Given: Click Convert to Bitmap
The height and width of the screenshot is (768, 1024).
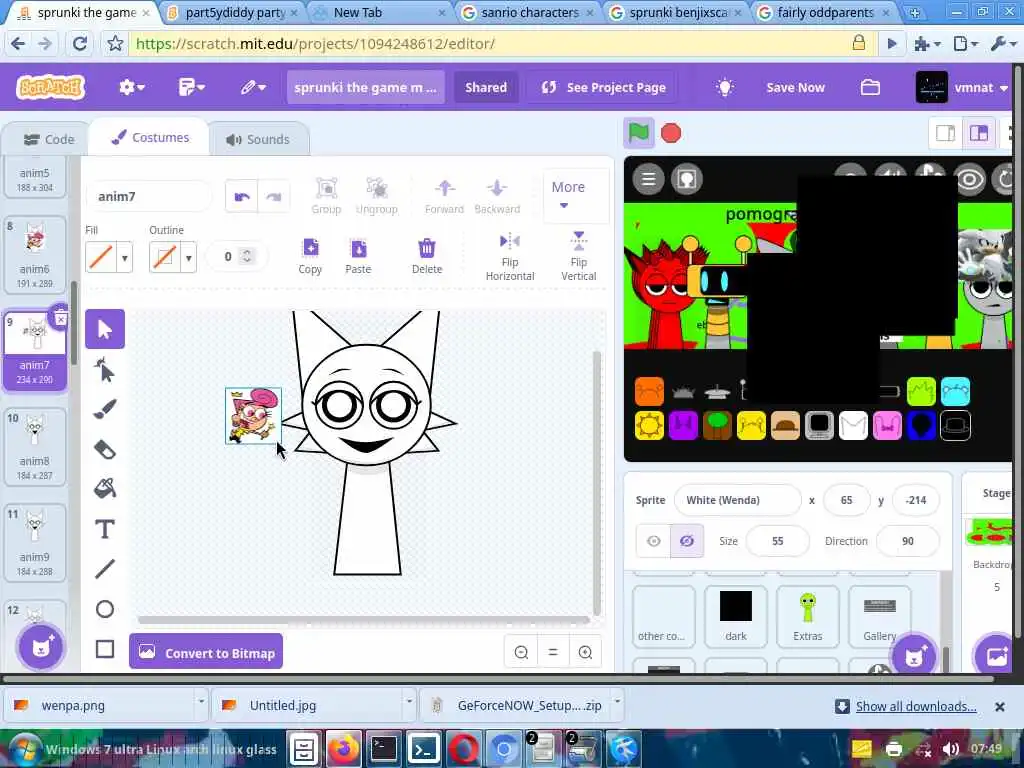Looking at the screenshot, I should 206,652.
